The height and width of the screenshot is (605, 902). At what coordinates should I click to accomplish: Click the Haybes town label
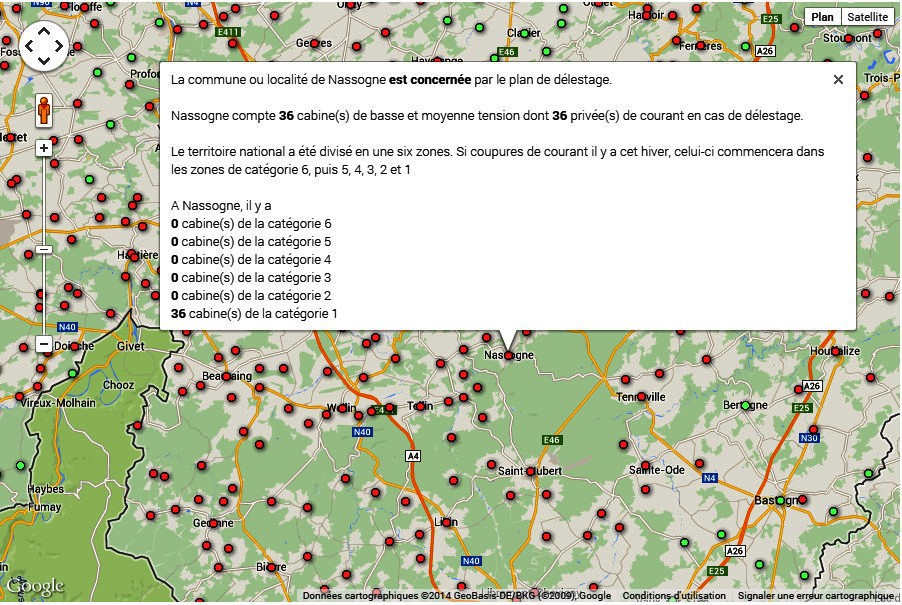click(x=45, y=489)
